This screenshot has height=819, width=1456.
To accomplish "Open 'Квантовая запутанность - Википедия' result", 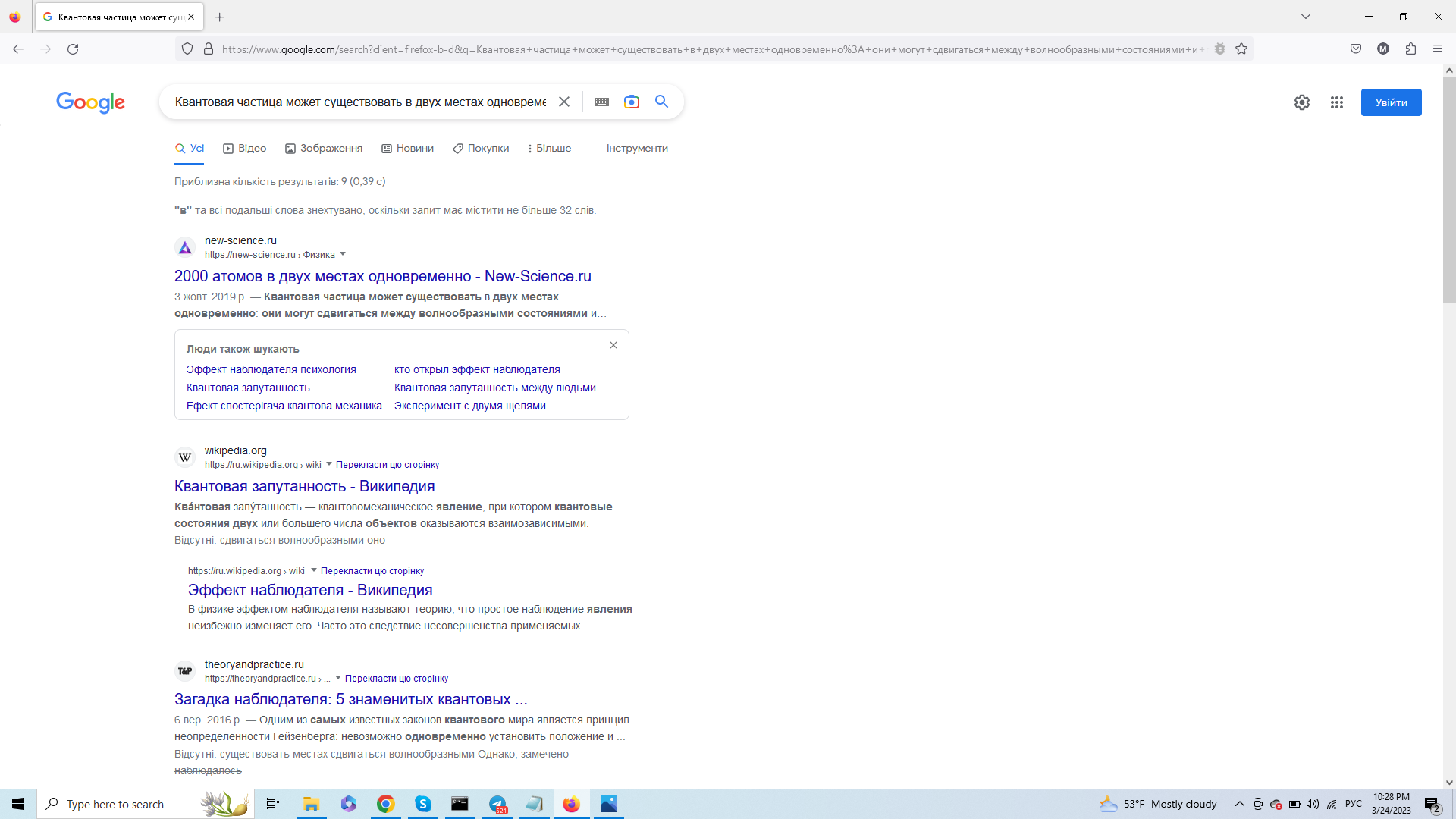I will point(305,486).
